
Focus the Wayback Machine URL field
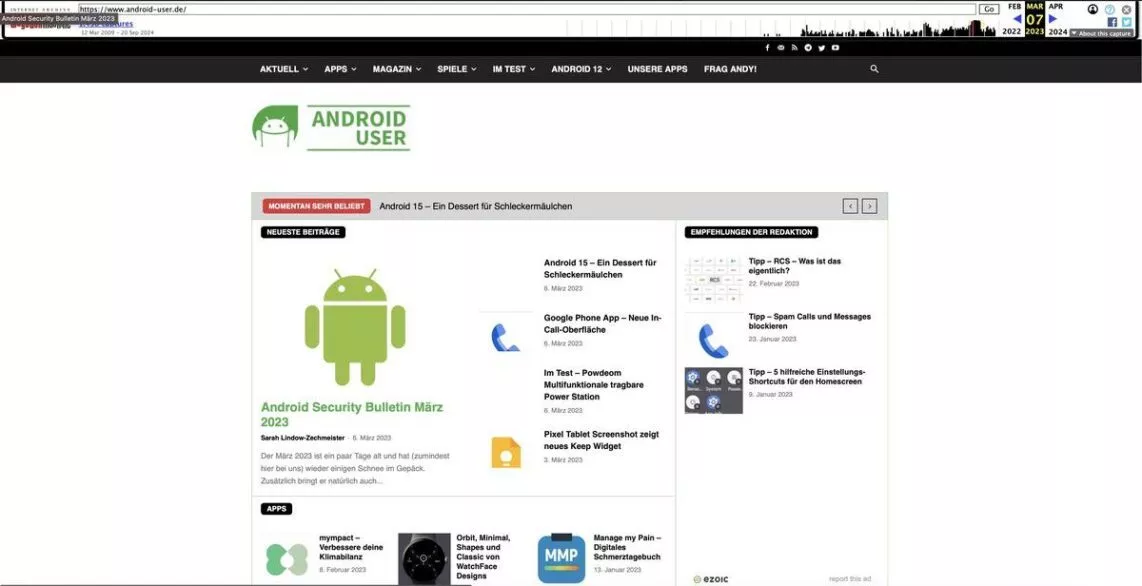coord(527,9)
